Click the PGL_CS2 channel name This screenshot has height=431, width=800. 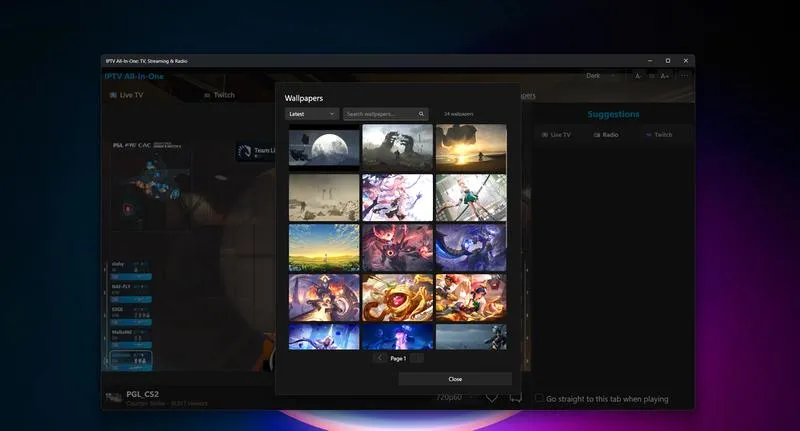click(x=142, y=394)
